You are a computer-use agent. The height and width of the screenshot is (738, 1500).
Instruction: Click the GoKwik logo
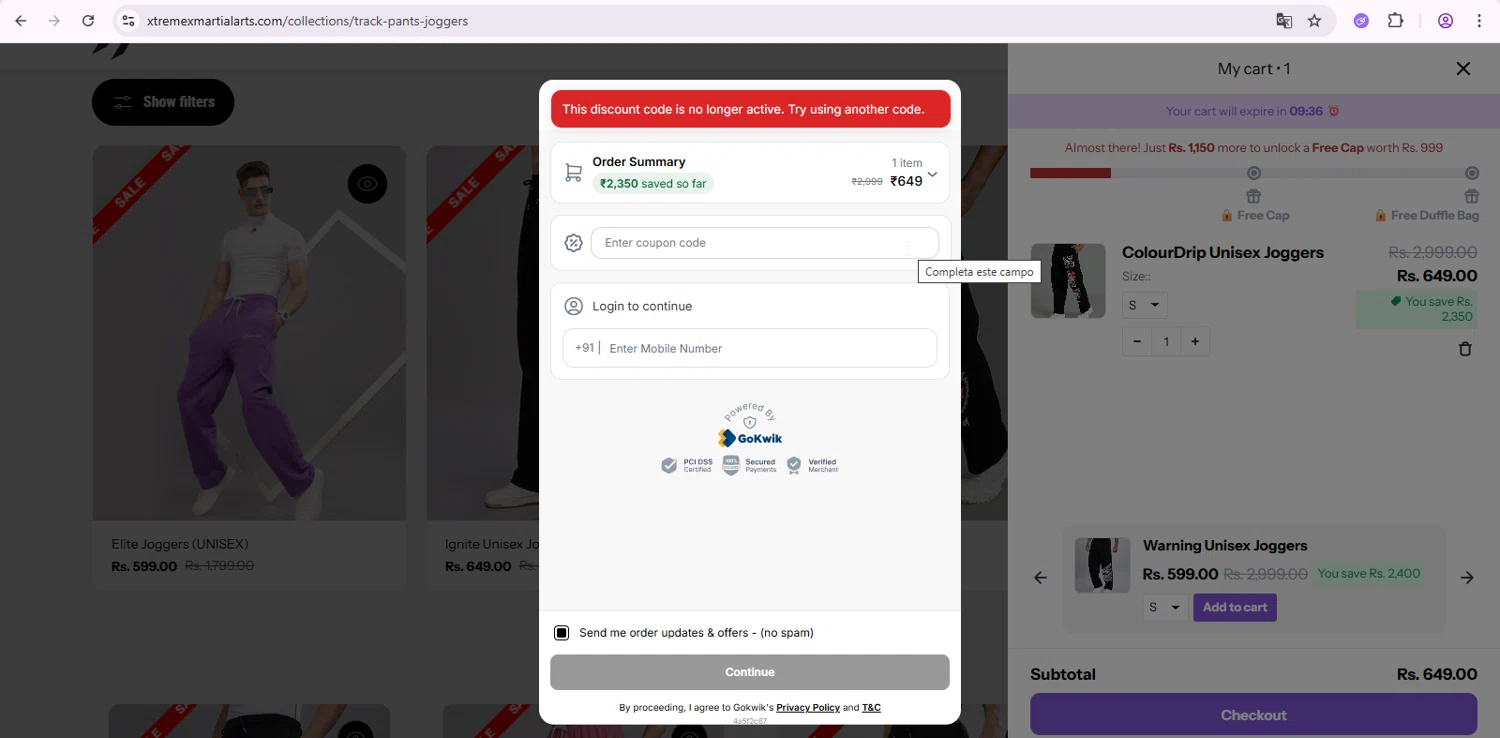pos(750,438)
